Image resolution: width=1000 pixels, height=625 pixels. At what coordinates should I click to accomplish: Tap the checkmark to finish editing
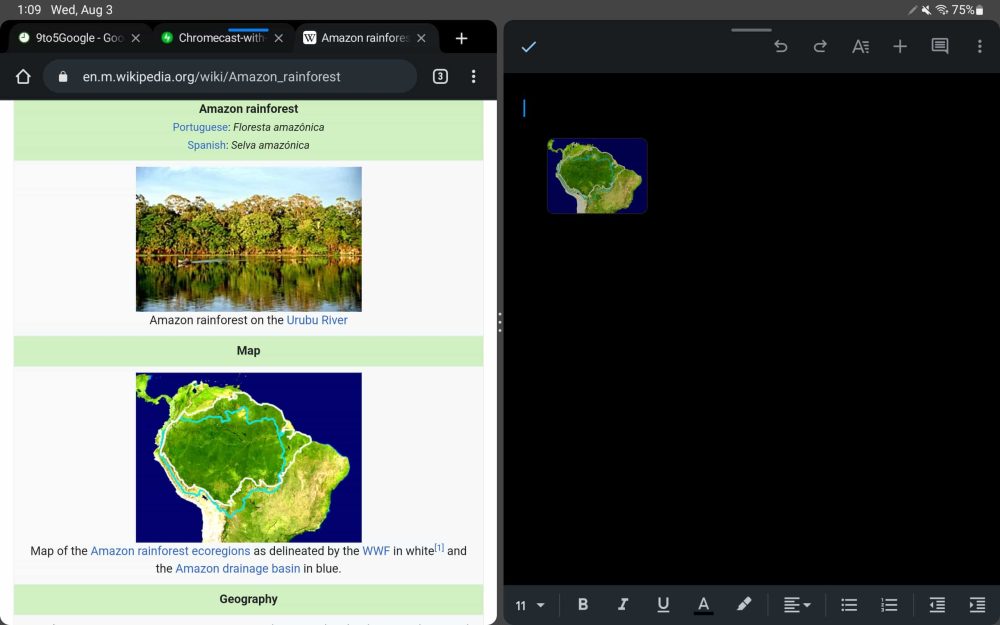[529, 47]
